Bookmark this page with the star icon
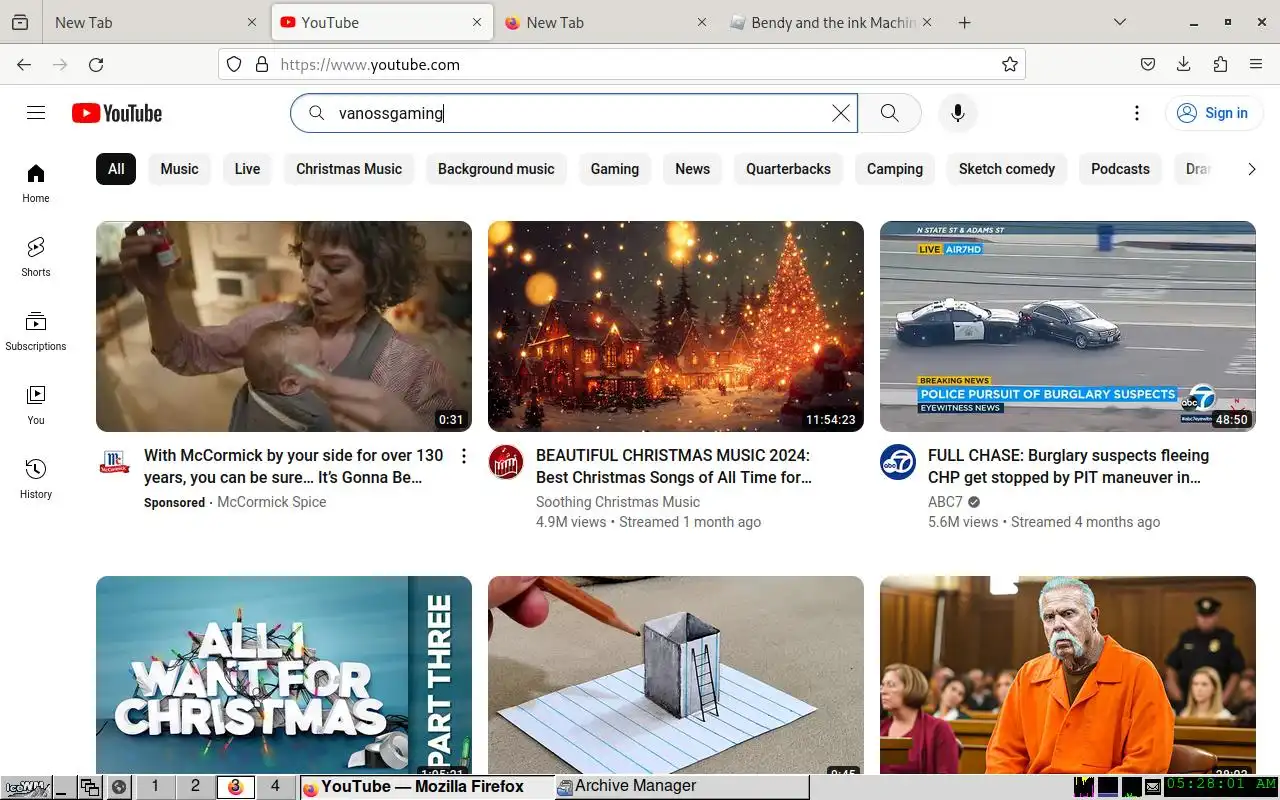The image size is (1280, 800). (x=1010, y=64)
